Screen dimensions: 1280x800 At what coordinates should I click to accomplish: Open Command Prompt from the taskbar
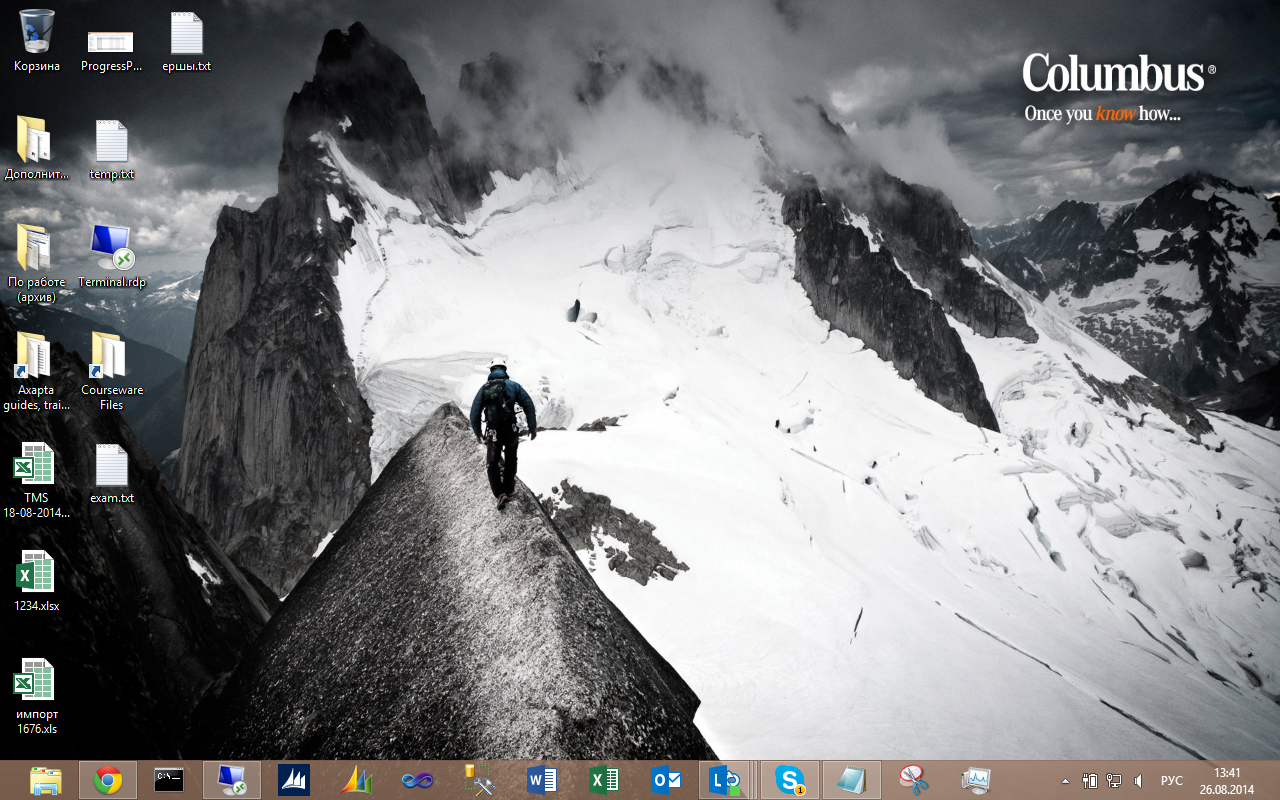(x=169, y=780)
